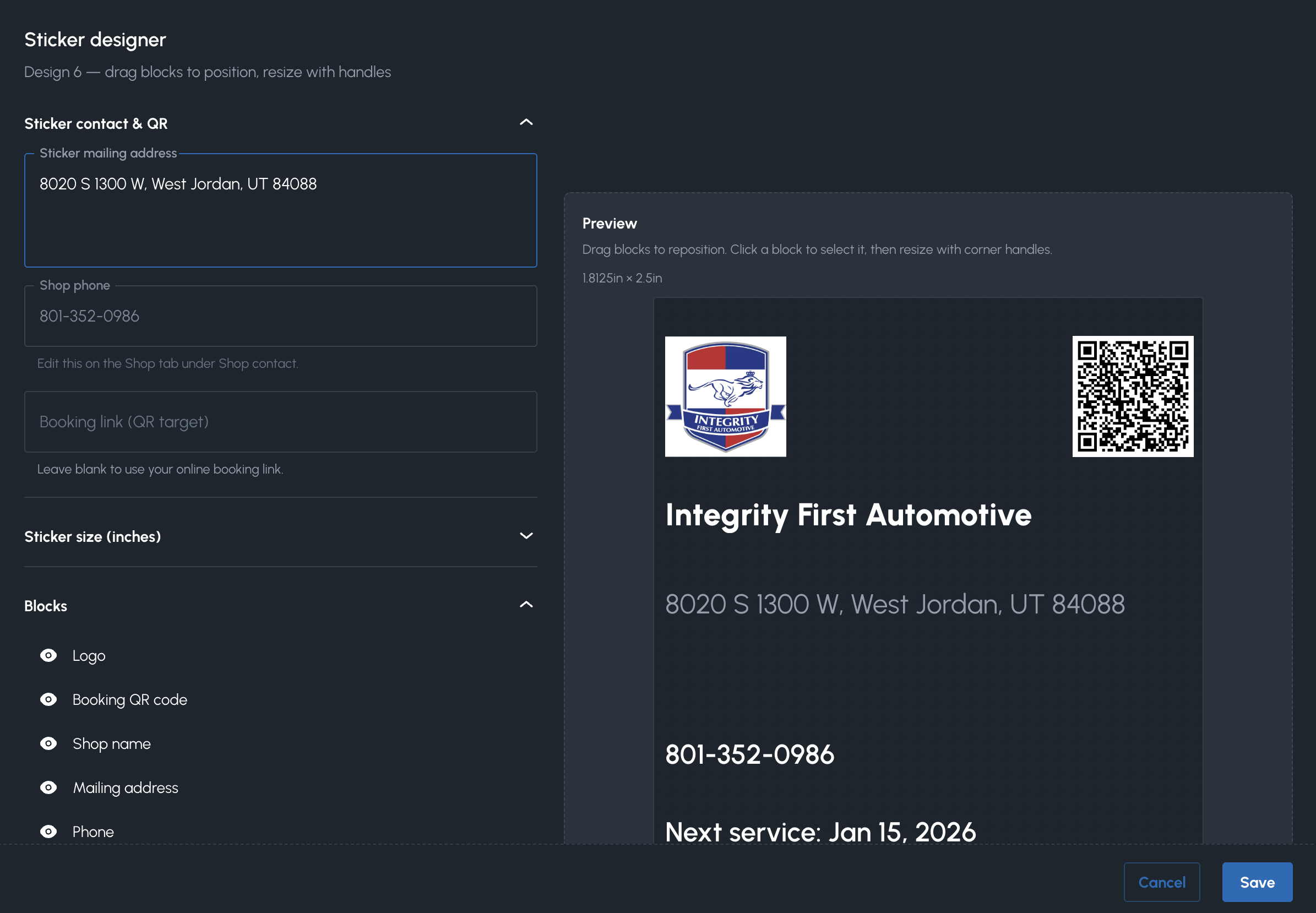This screenshot has width=1316, height=913.
Task: Expand the Sticker size (inches) section
Action: (526, 536)
